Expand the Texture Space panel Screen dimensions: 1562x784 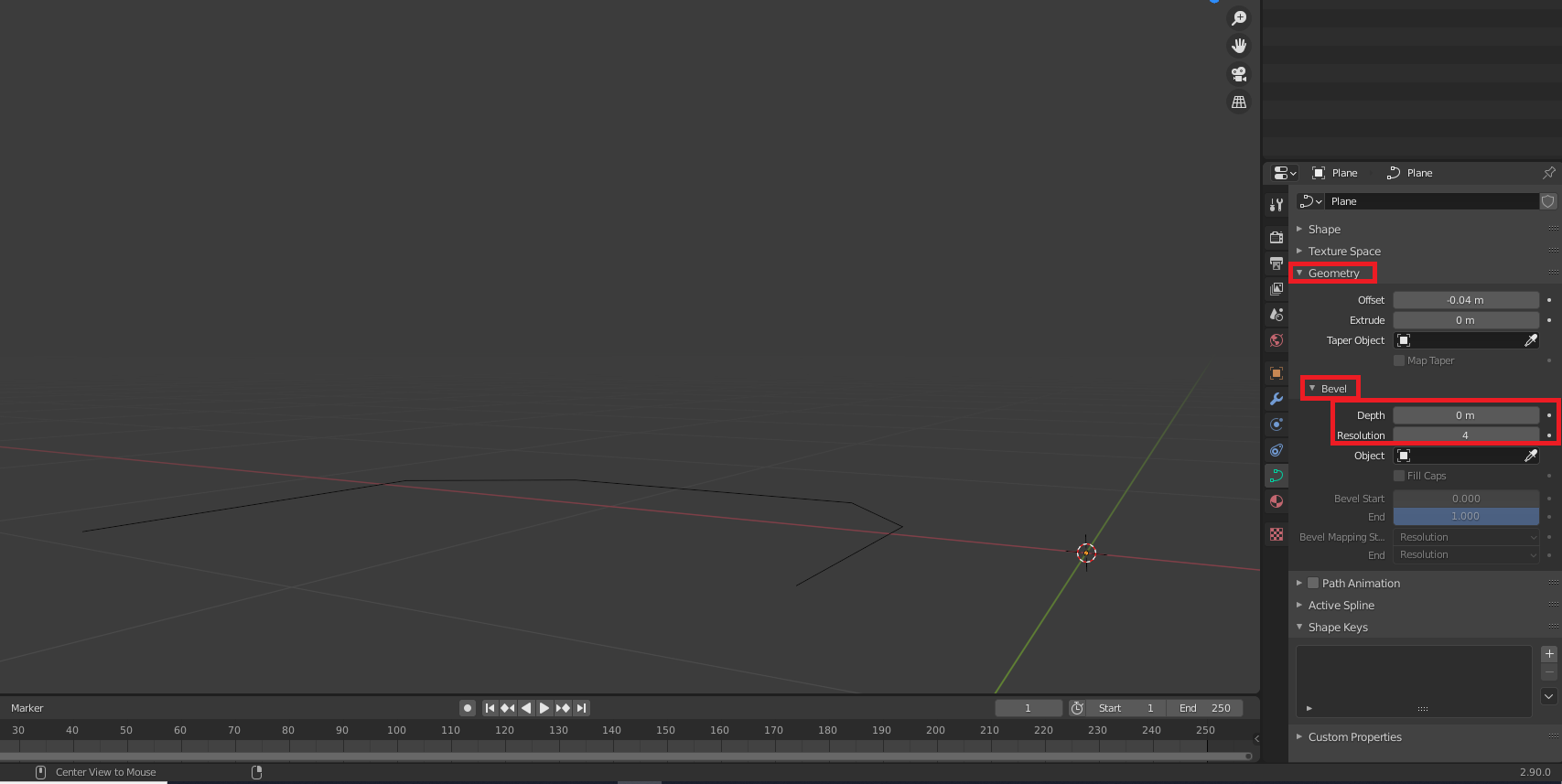(1299, 251)
